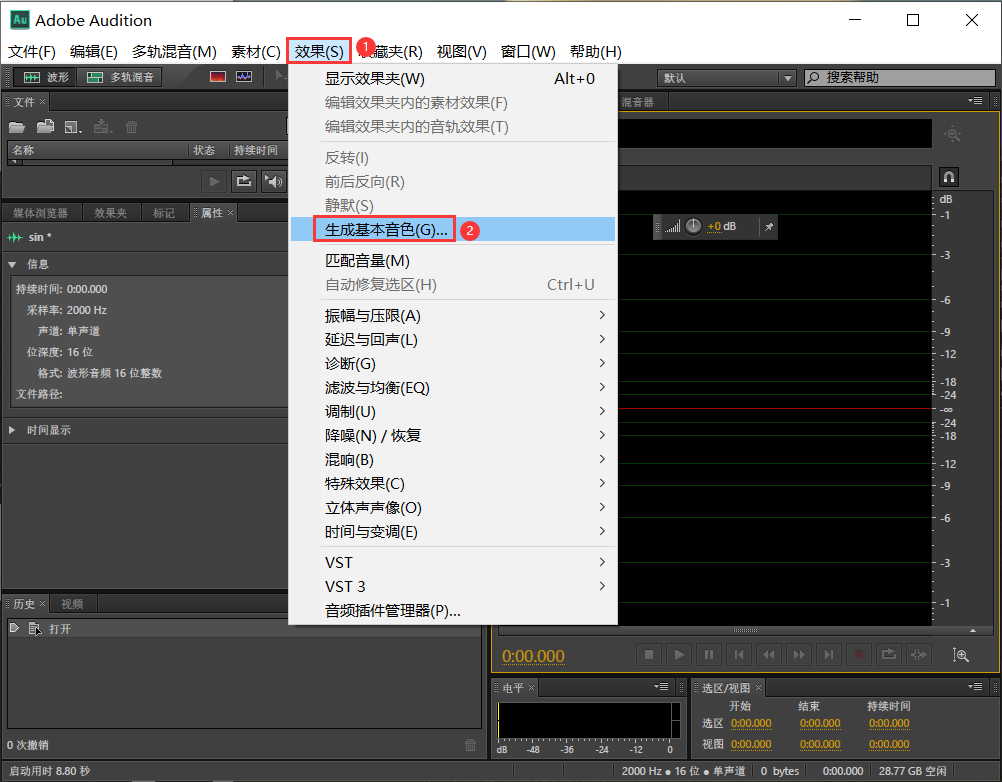This screenshot has width=1002, height=782.
Task: Expand 时间与变调(E) submenu
Action: 452,532
